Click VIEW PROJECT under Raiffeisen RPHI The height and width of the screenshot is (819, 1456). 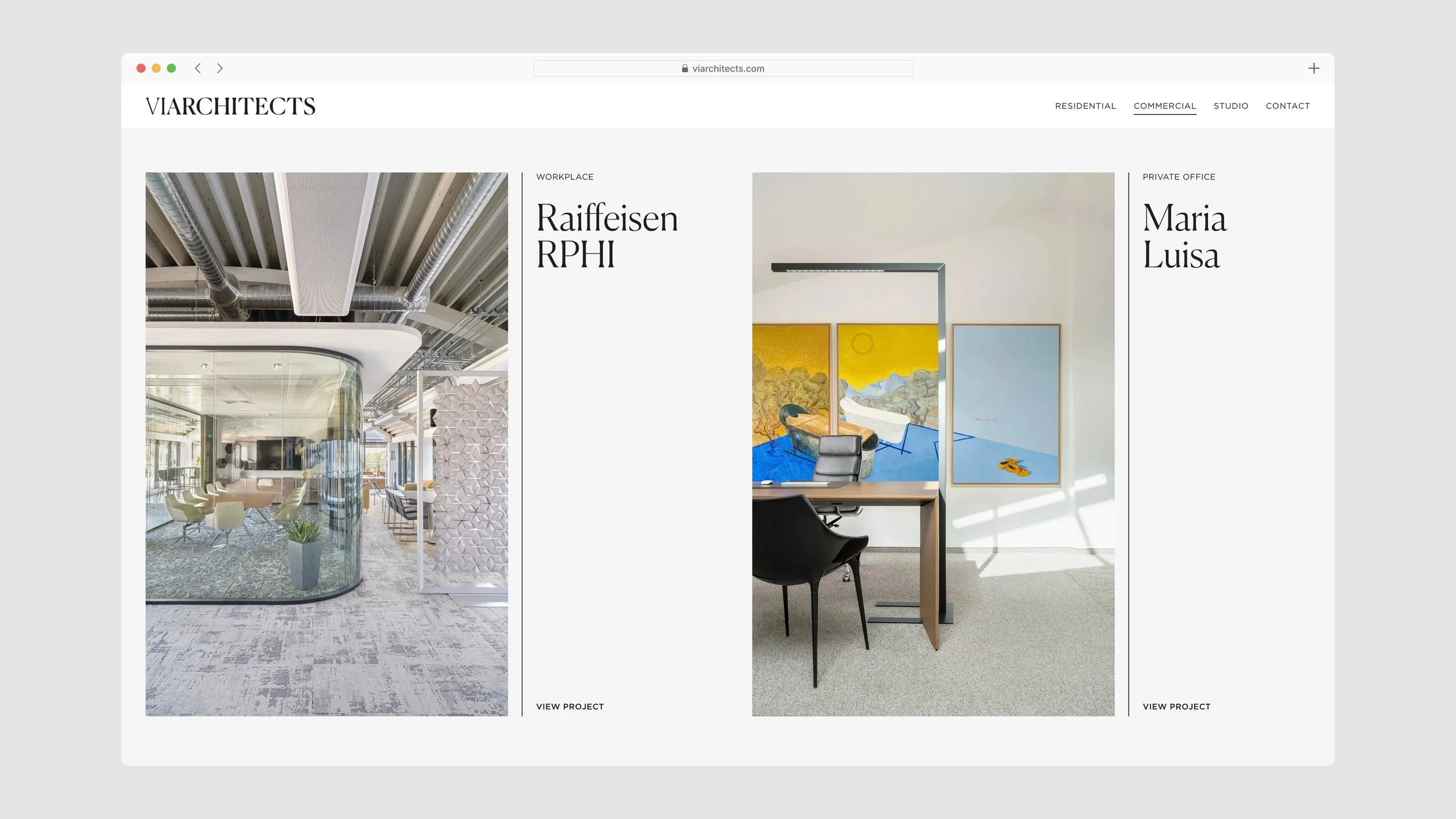[x=570, y=706]
